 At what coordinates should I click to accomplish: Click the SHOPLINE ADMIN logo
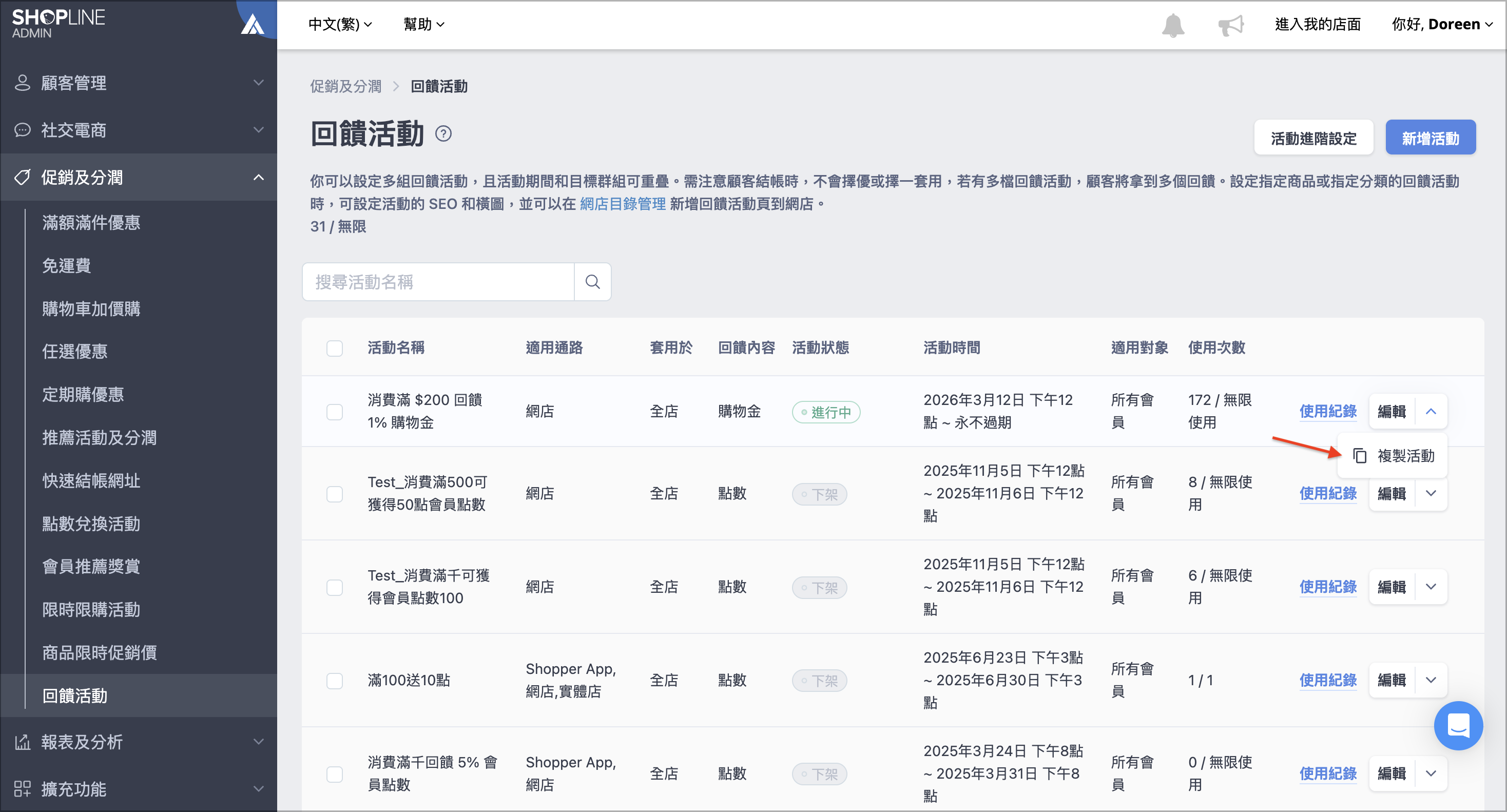pyautogui.click(x=58, y=24)
